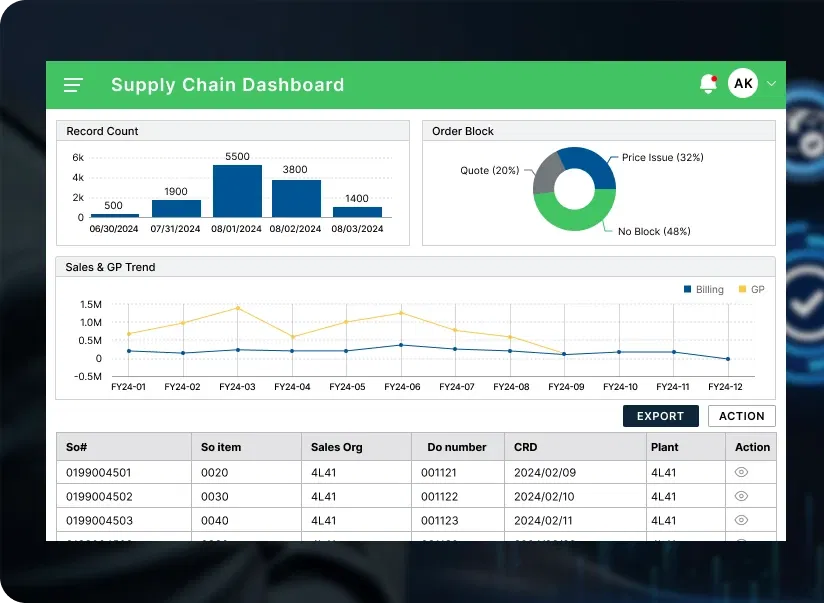Click the No Block green donut segment

point(573,214)
